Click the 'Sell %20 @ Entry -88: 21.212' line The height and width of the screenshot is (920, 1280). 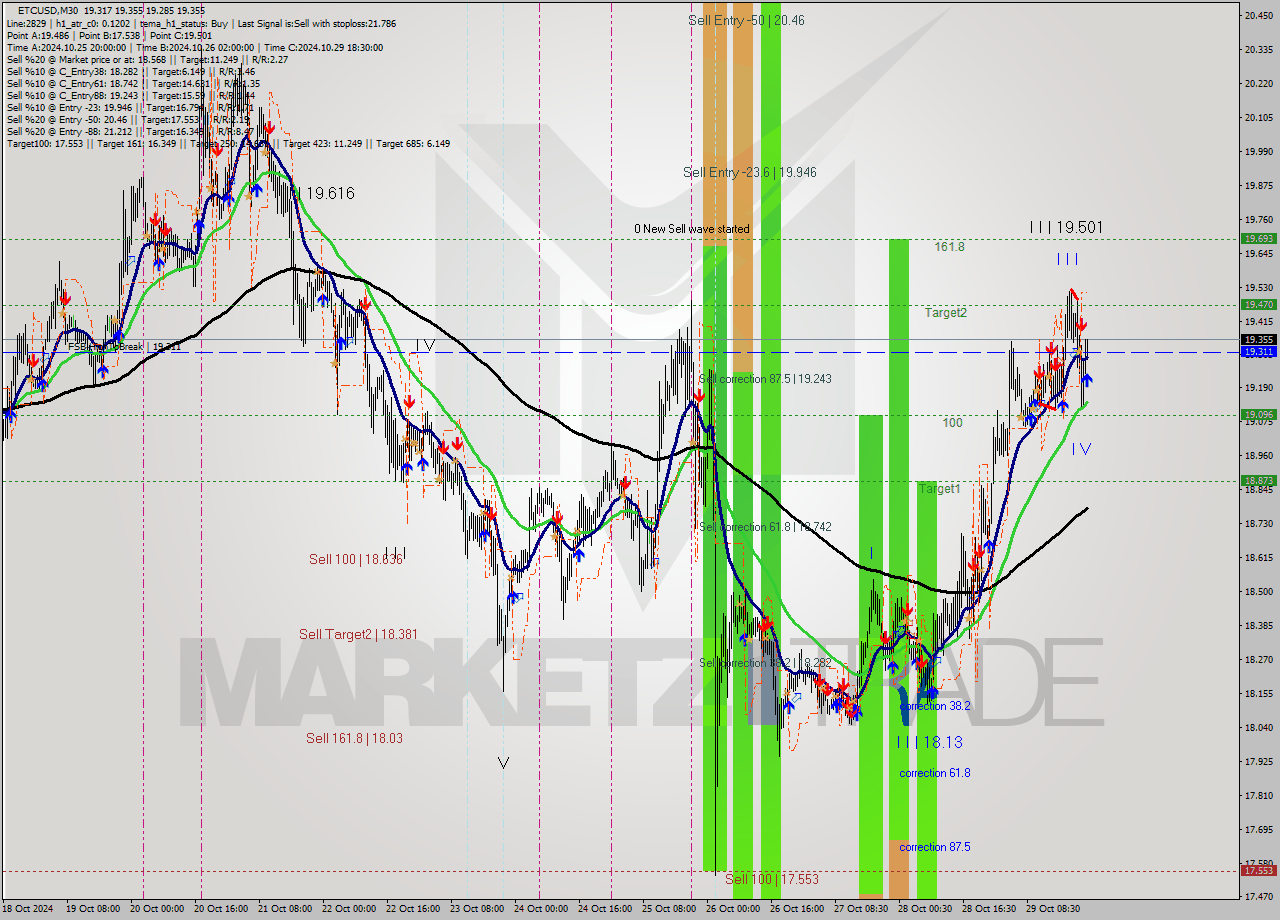point(130,131)
